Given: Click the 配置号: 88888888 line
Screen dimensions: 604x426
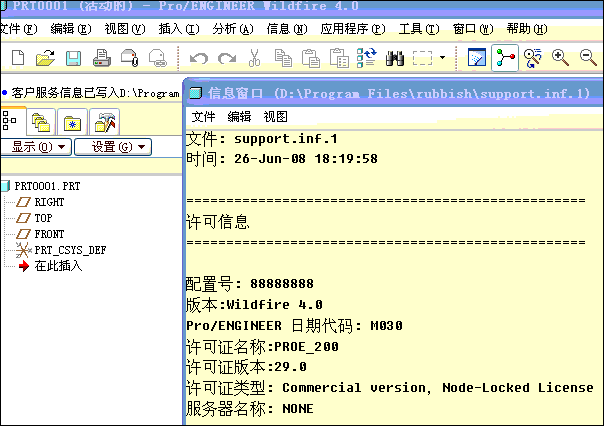Looking at the screenshot, I should tap(250, 284).
